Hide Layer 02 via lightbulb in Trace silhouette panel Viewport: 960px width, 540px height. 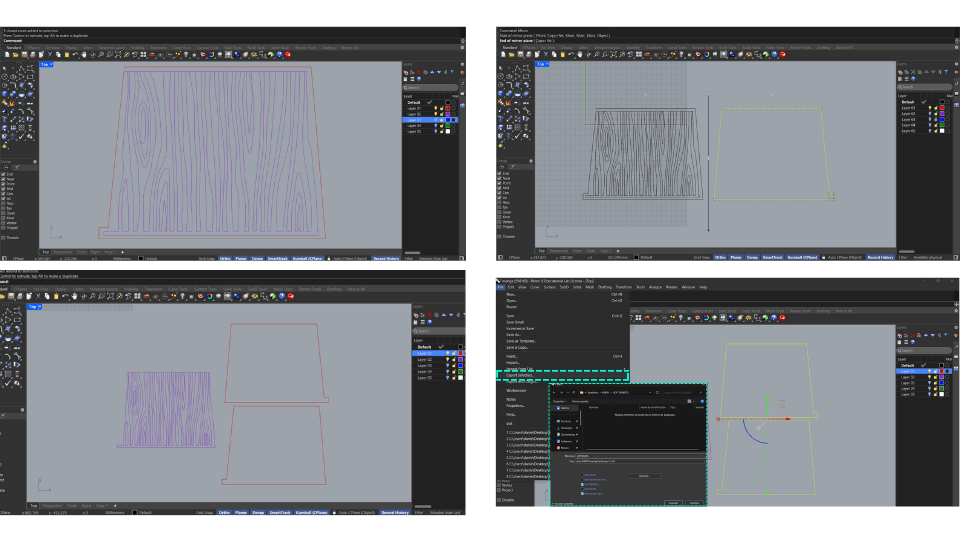(x=435, y=114)
